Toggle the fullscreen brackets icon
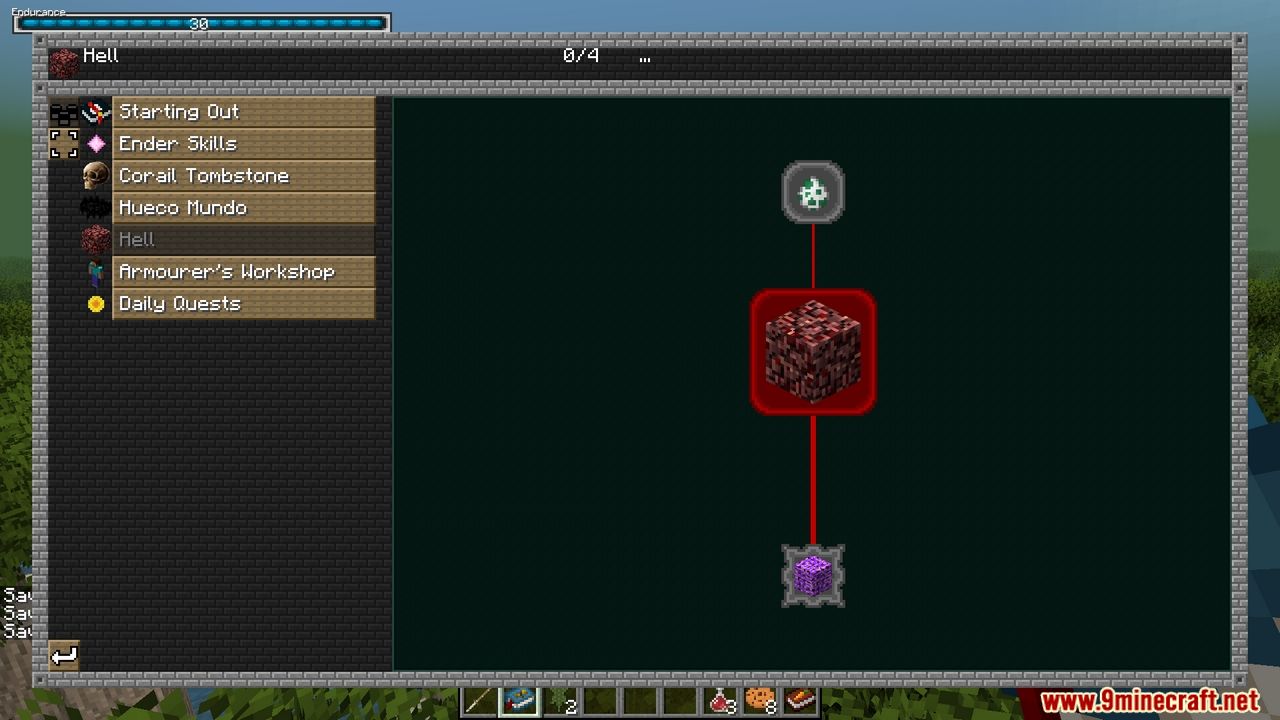This screenshot has width=1280, height=720. (x=64, y=144)
